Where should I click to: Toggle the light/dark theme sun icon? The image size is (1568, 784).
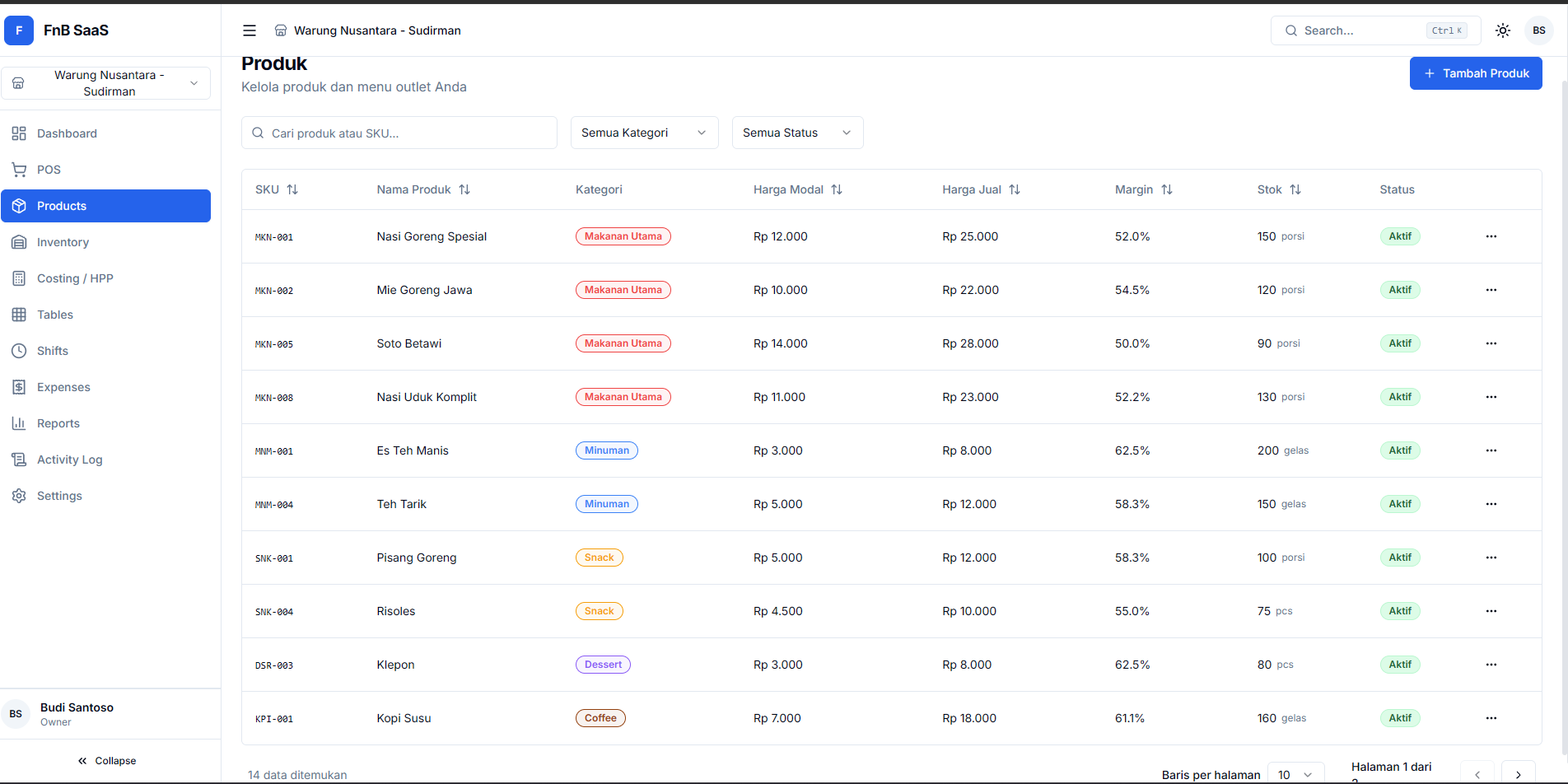(x=1503, y=30)
